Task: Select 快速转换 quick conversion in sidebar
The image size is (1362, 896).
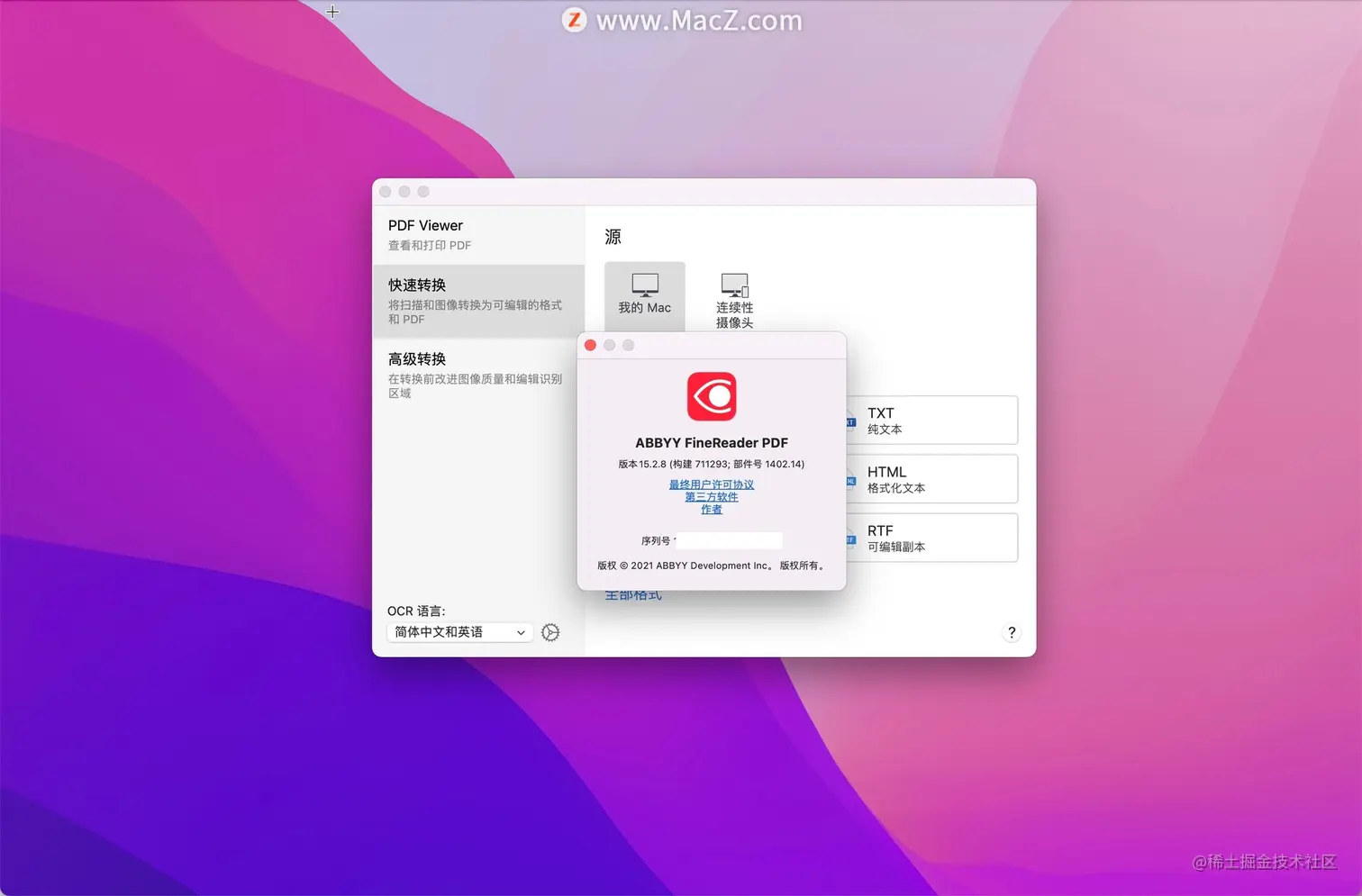Action: [478, 301]
